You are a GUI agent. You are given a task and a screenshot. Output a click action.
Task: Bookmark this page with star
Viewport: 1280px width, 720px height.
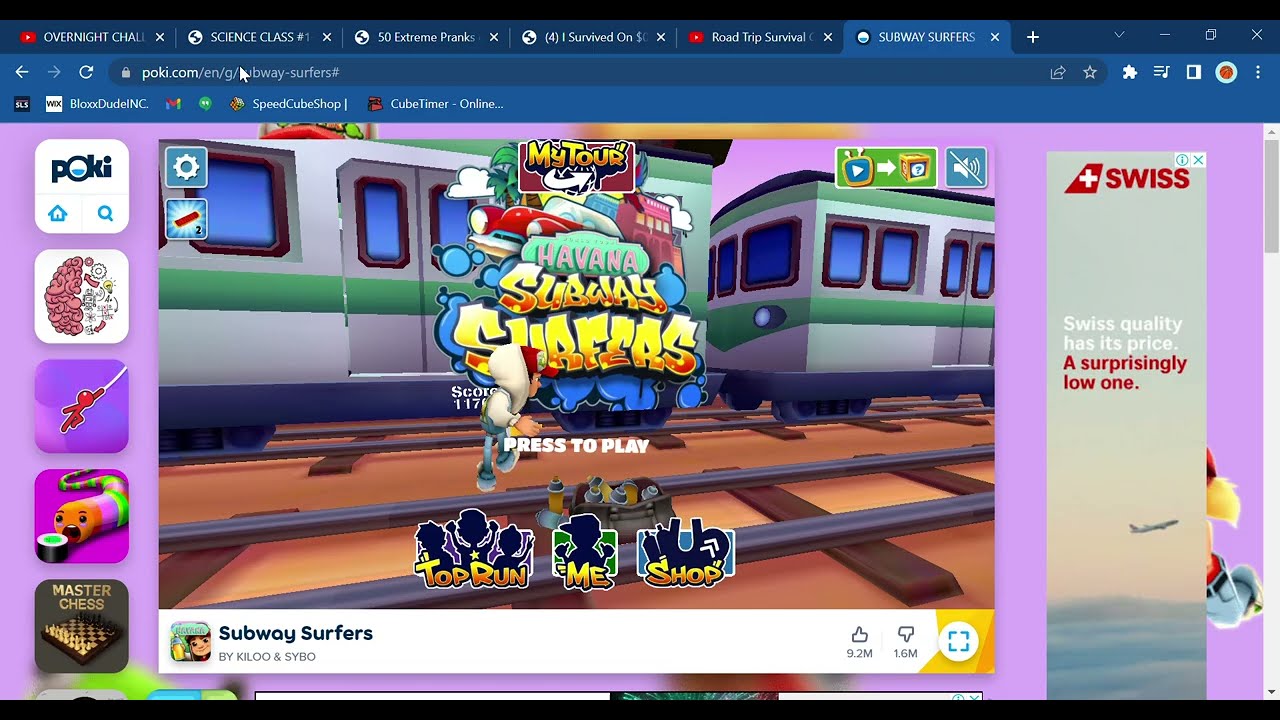(1090, 72)
